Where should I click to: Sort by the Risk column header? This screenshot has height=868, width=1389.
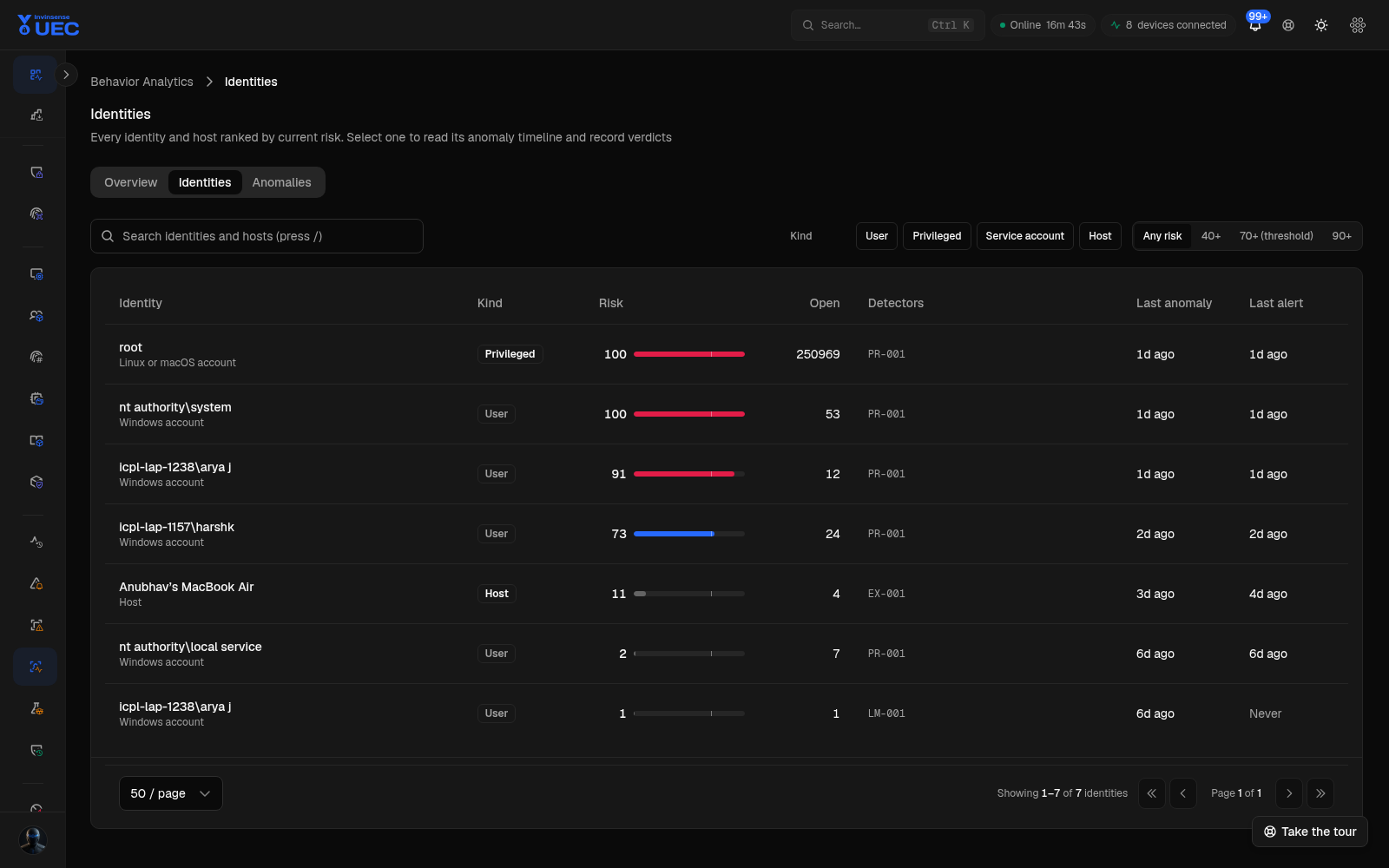coord(610,303)
